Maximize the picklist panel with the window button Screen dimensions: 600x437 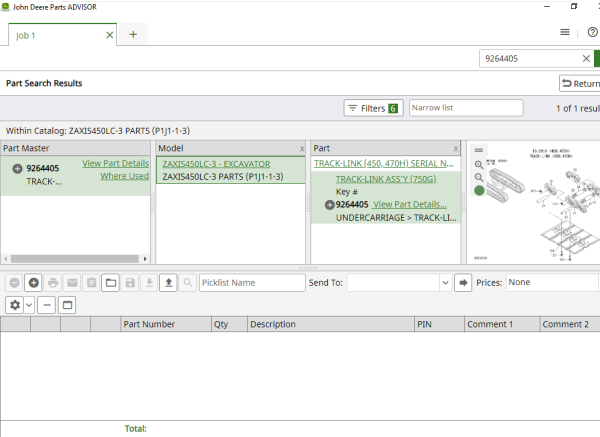tap(67, 304)
